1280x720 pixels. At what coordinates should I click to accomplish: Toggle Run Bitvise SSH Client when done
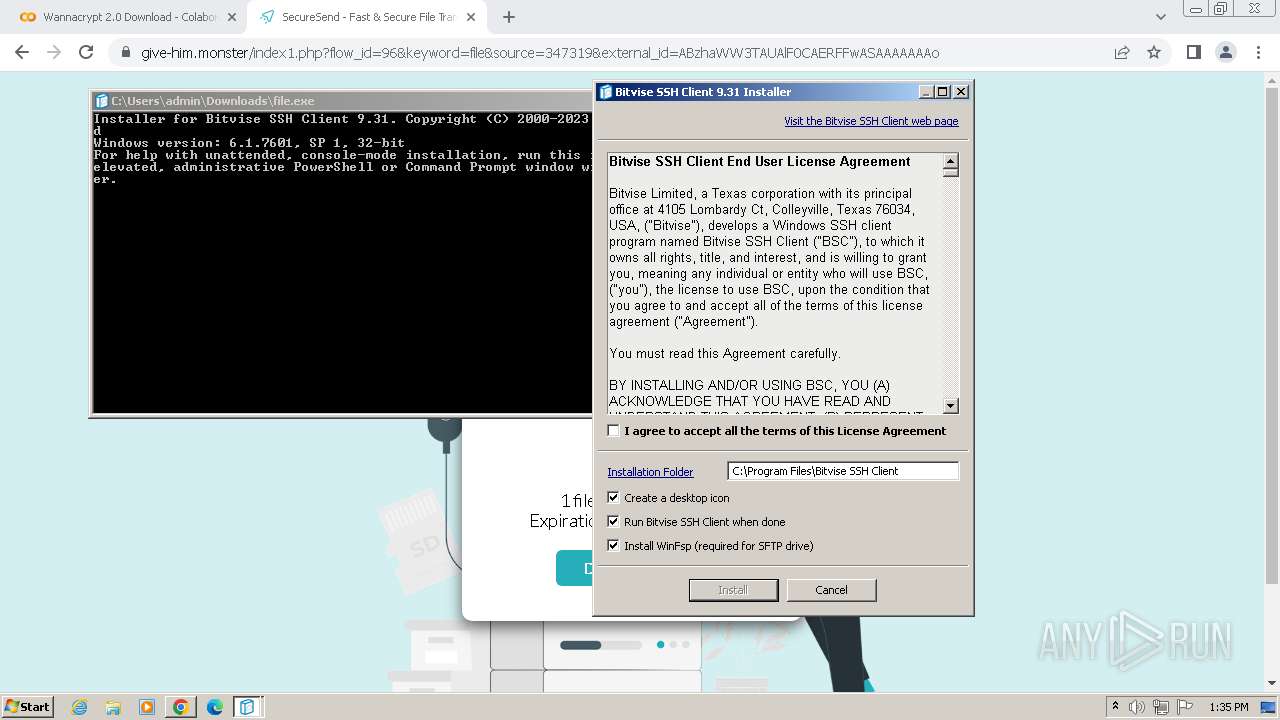pos(614,521)
